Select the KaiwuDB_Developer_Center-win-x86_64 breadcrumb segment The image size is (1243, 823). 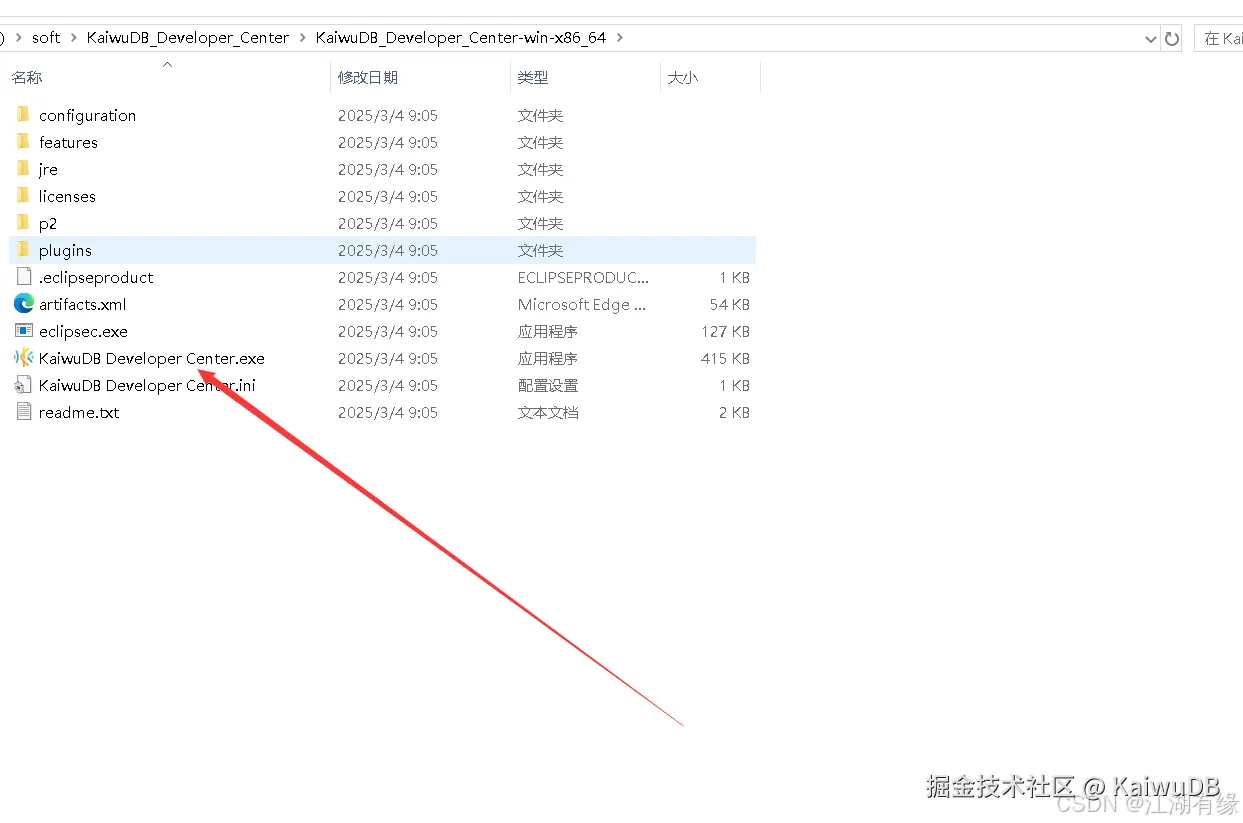[x=461, y=38]
